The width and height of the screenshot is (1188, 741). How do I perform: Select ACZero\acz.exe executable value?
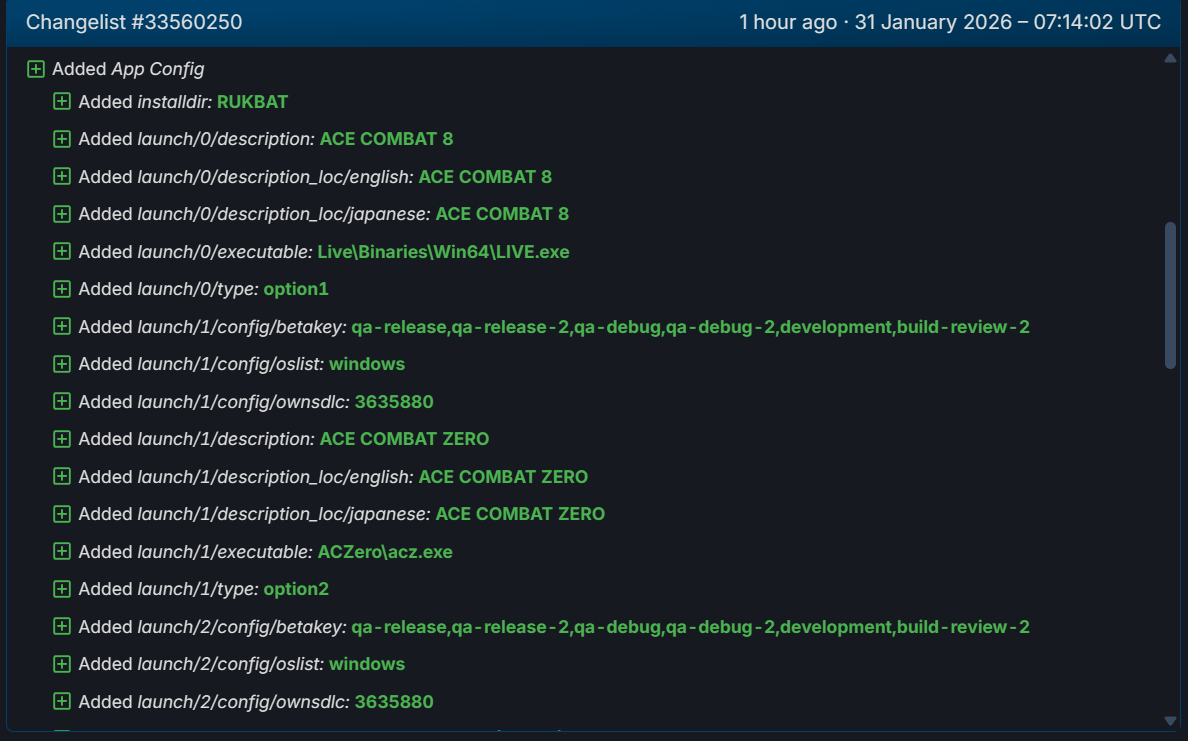(x=385, y=552)
